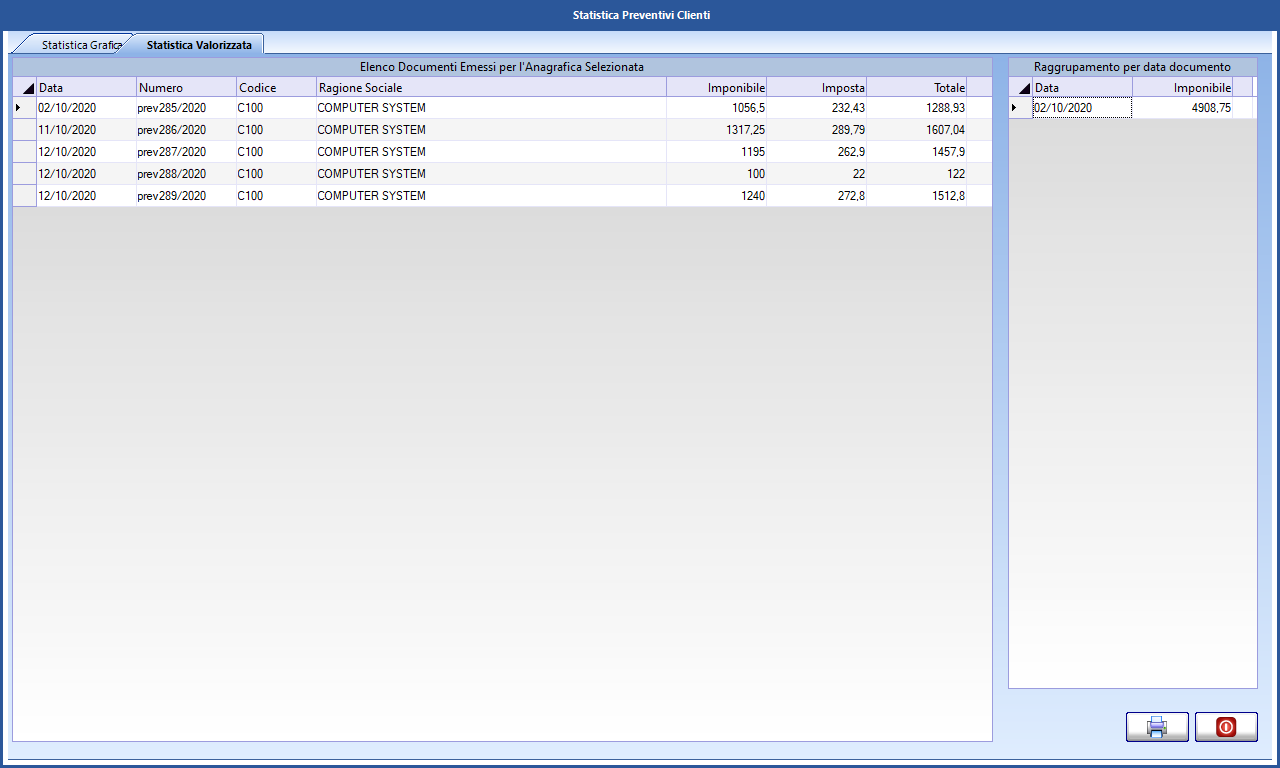Click the Totale column header
1280x768 pixels.
pyautogui.click(x=917, y=88)
